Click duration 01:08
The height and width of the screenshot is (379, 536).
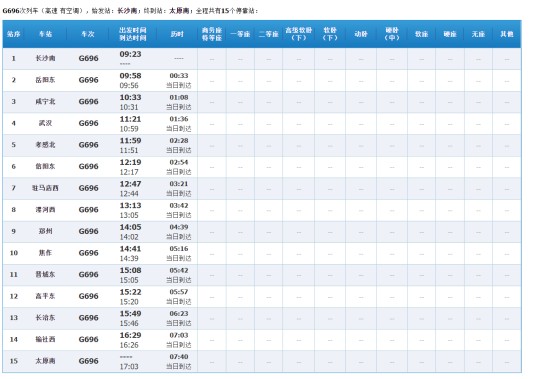[x=179, y=97]
